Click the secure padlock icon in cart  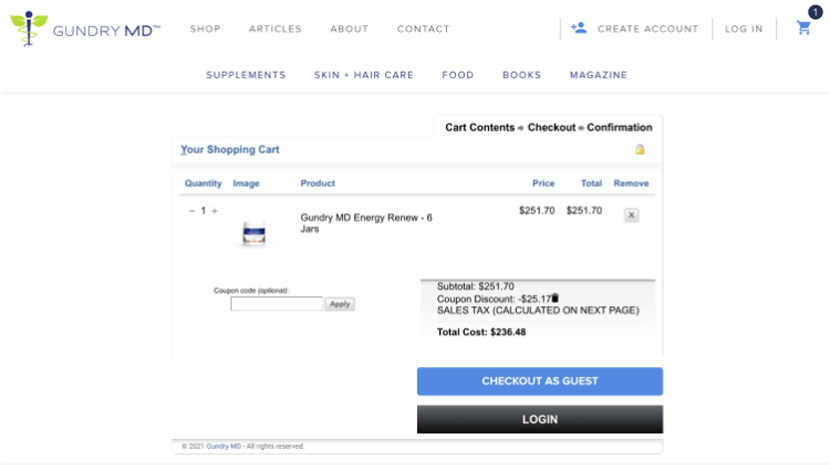(640, 150)
